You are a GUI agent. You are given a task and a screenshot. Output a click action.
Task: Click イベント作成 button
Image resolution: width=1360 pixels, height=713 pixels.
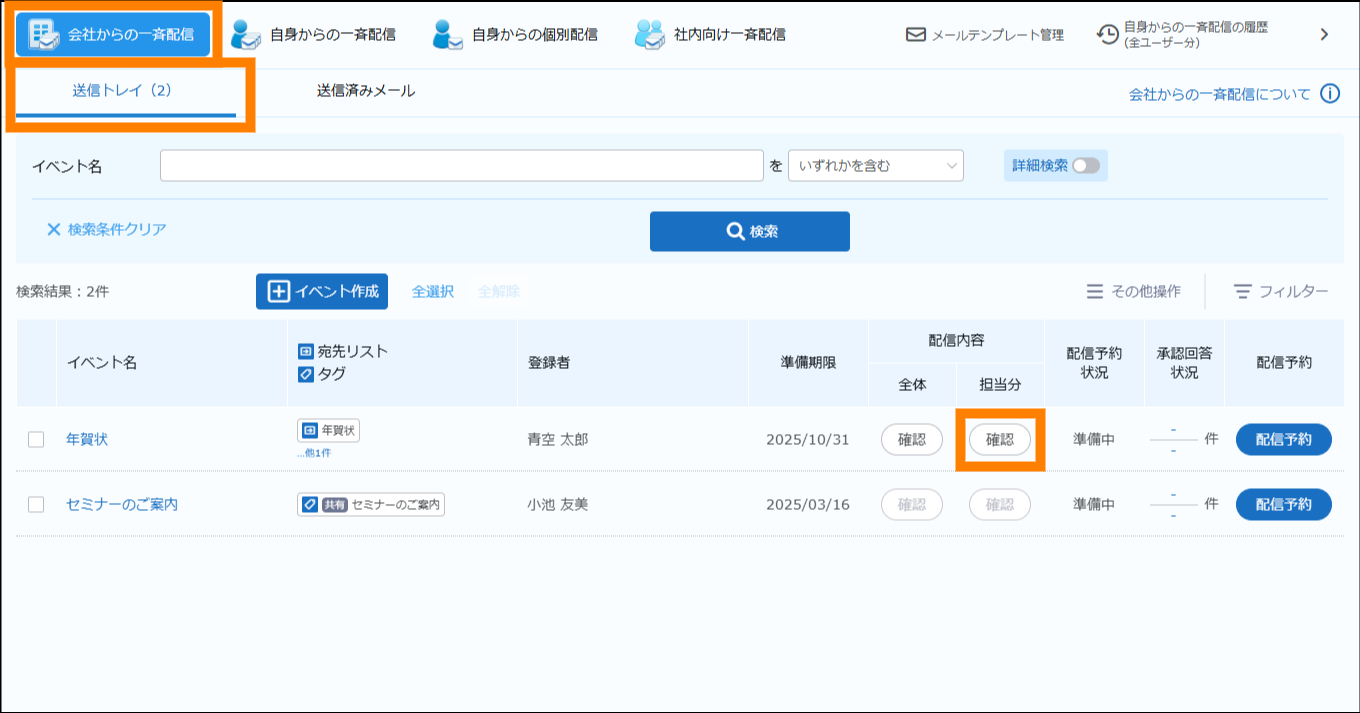point(321,291)
